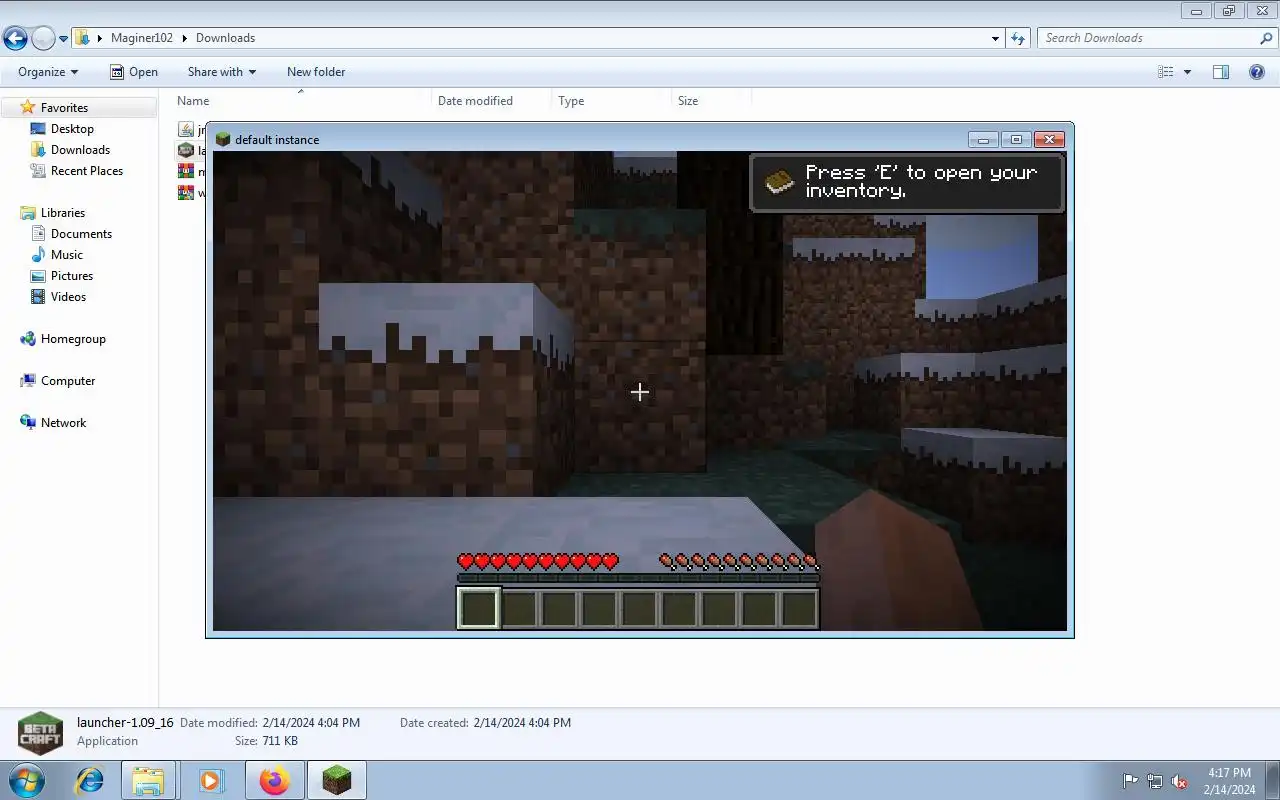Screen dimensions: 1280x800
Task: Switch to Windows Explorer on the taskbar
Action: click(x=148, y=780)
